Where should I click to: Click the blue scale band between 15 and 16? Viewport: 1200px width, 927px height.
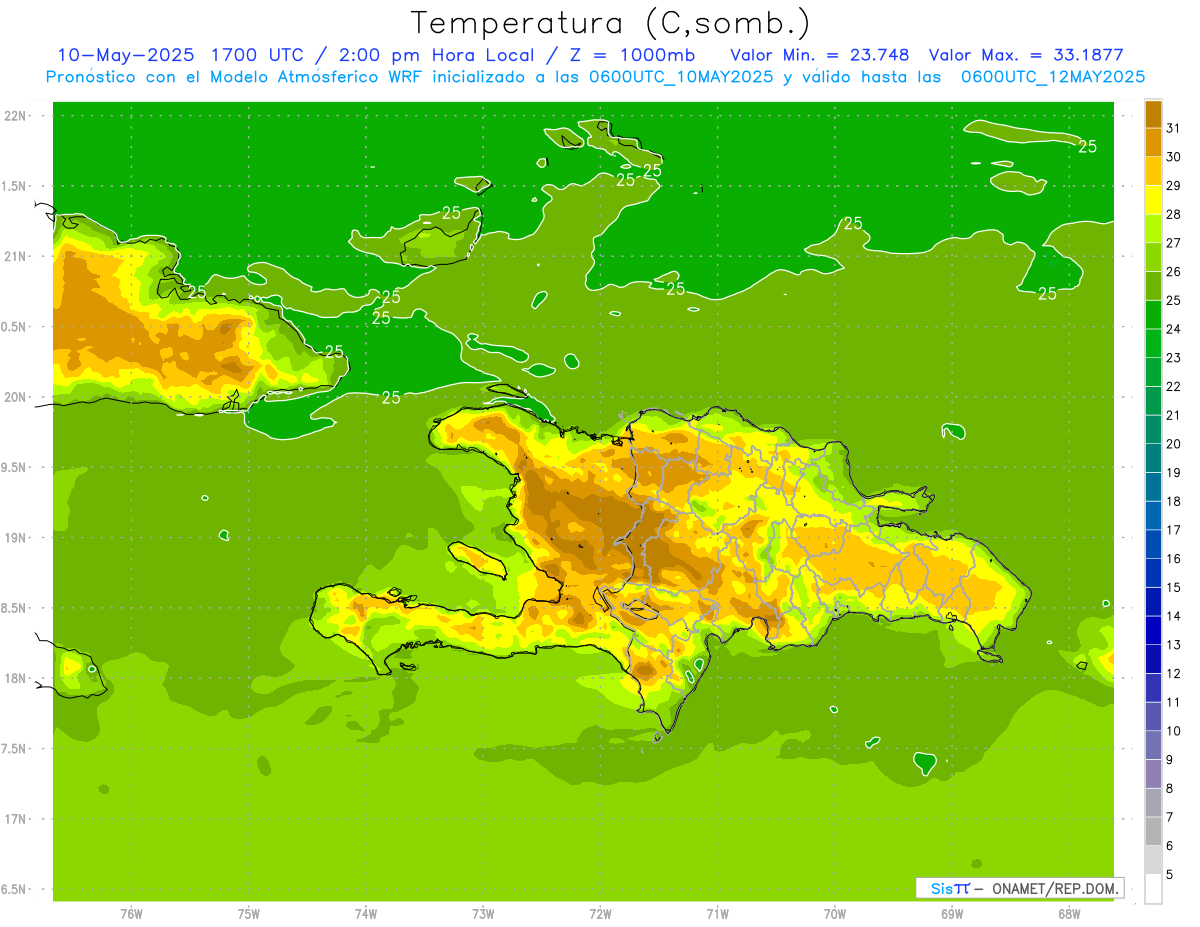point(1153,573)
